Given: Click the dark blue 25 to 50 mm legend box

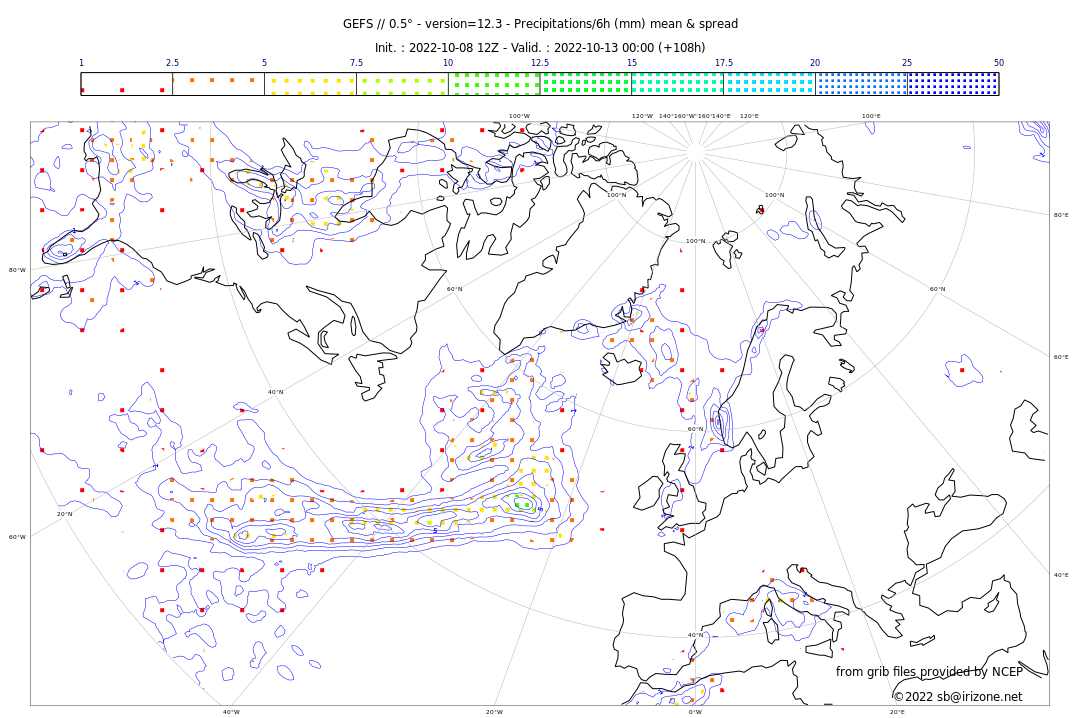Looking at the screenshot, I should click(x=953, y=84).
